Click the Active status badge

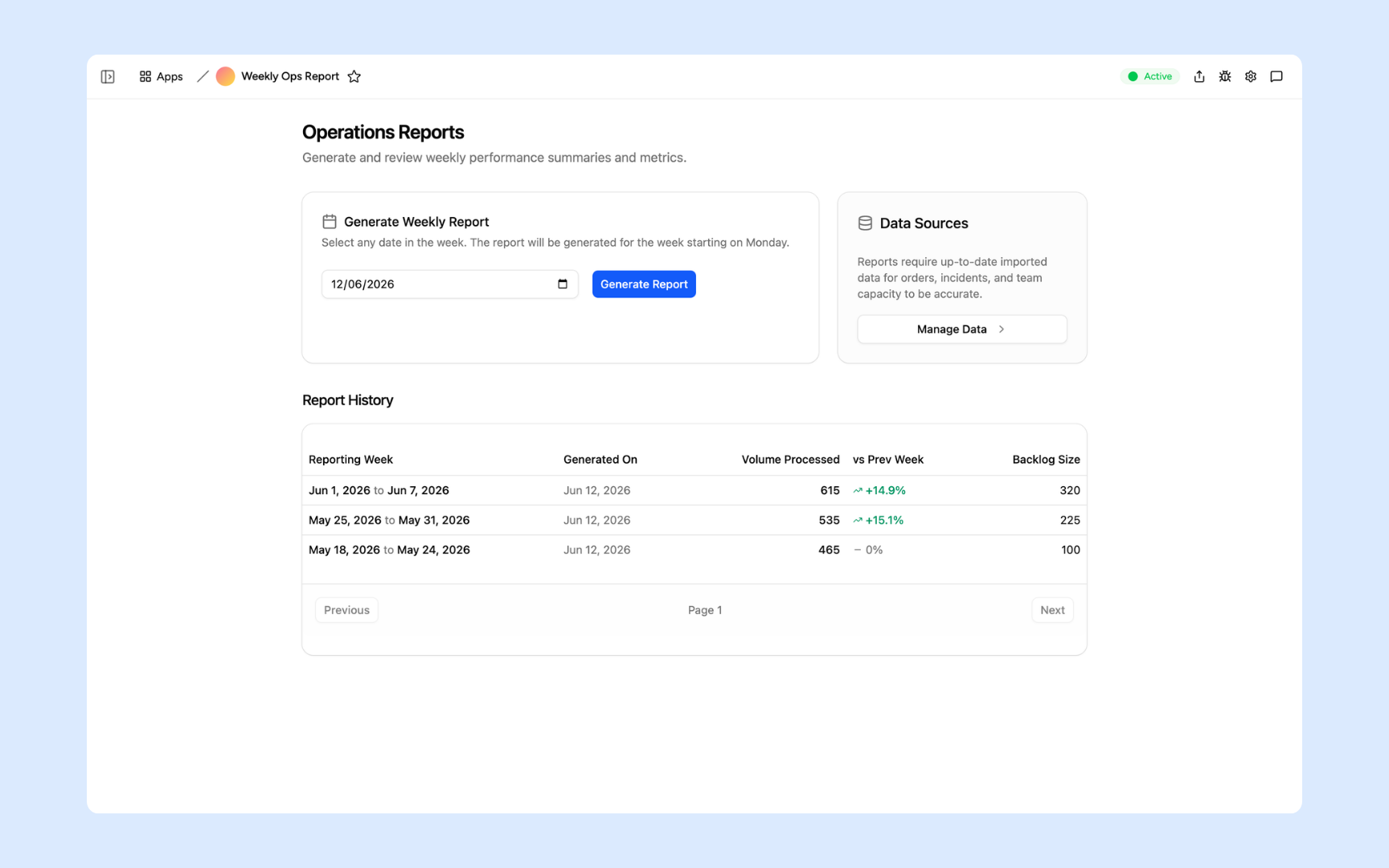click(1150, 76)
